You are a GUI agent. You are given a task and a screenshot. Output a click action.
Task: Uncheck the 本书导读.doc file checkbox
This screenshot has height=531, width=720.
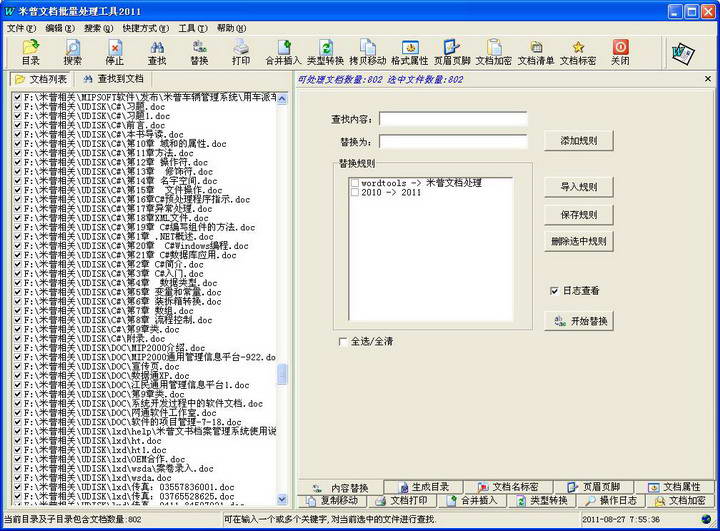pos(17,135)
